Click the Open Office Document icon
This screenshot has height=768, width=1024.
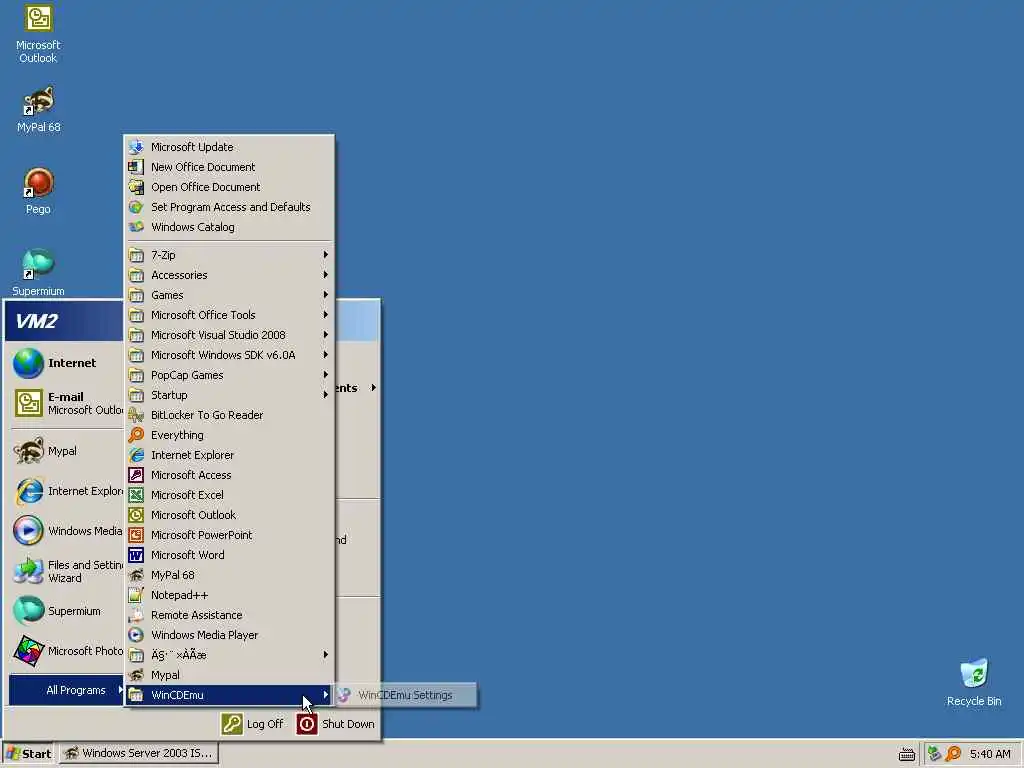136,187
